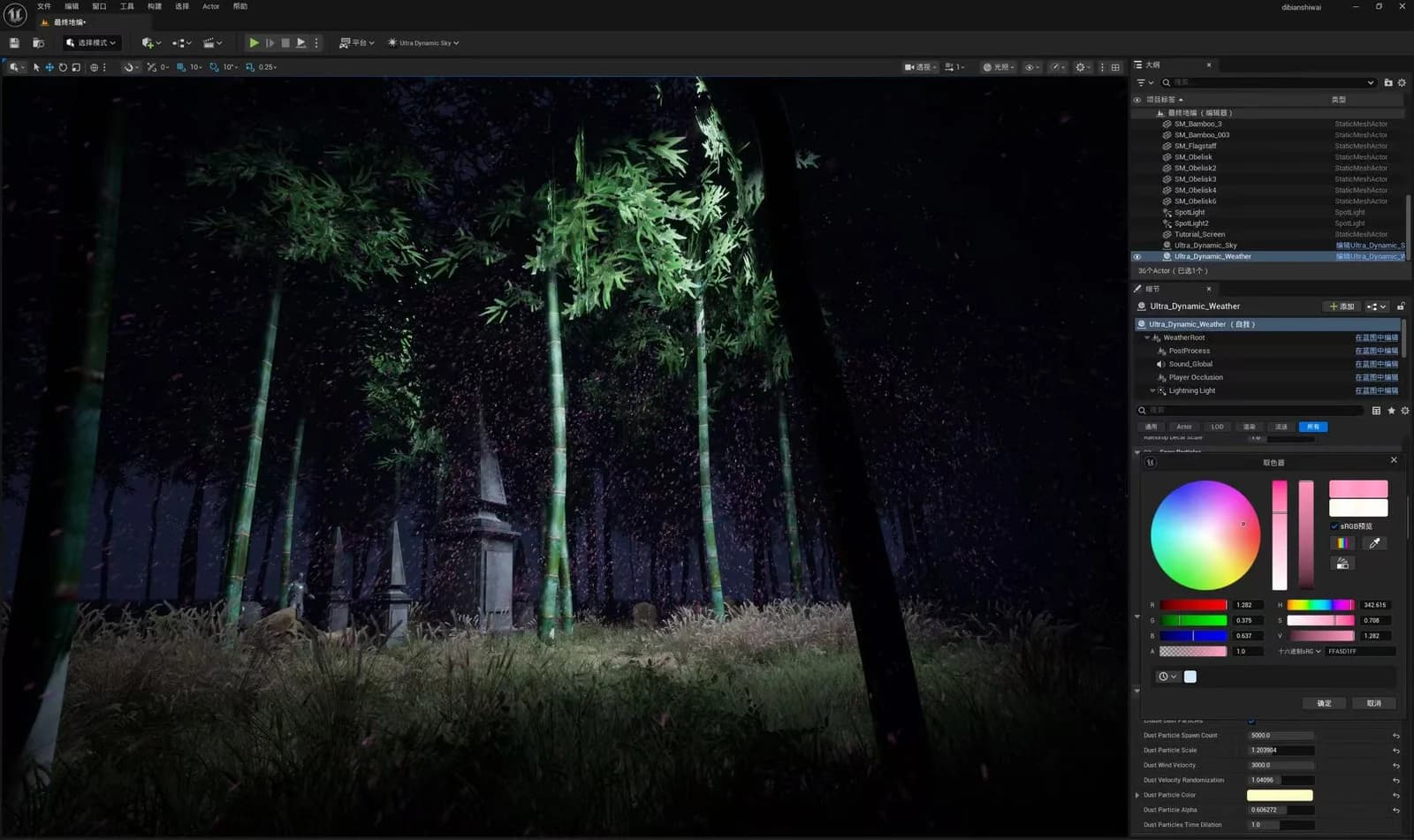Screen dimensions: 1414x840
Task: Click the 确定 button in color picker
Action: pos(1324,703)
